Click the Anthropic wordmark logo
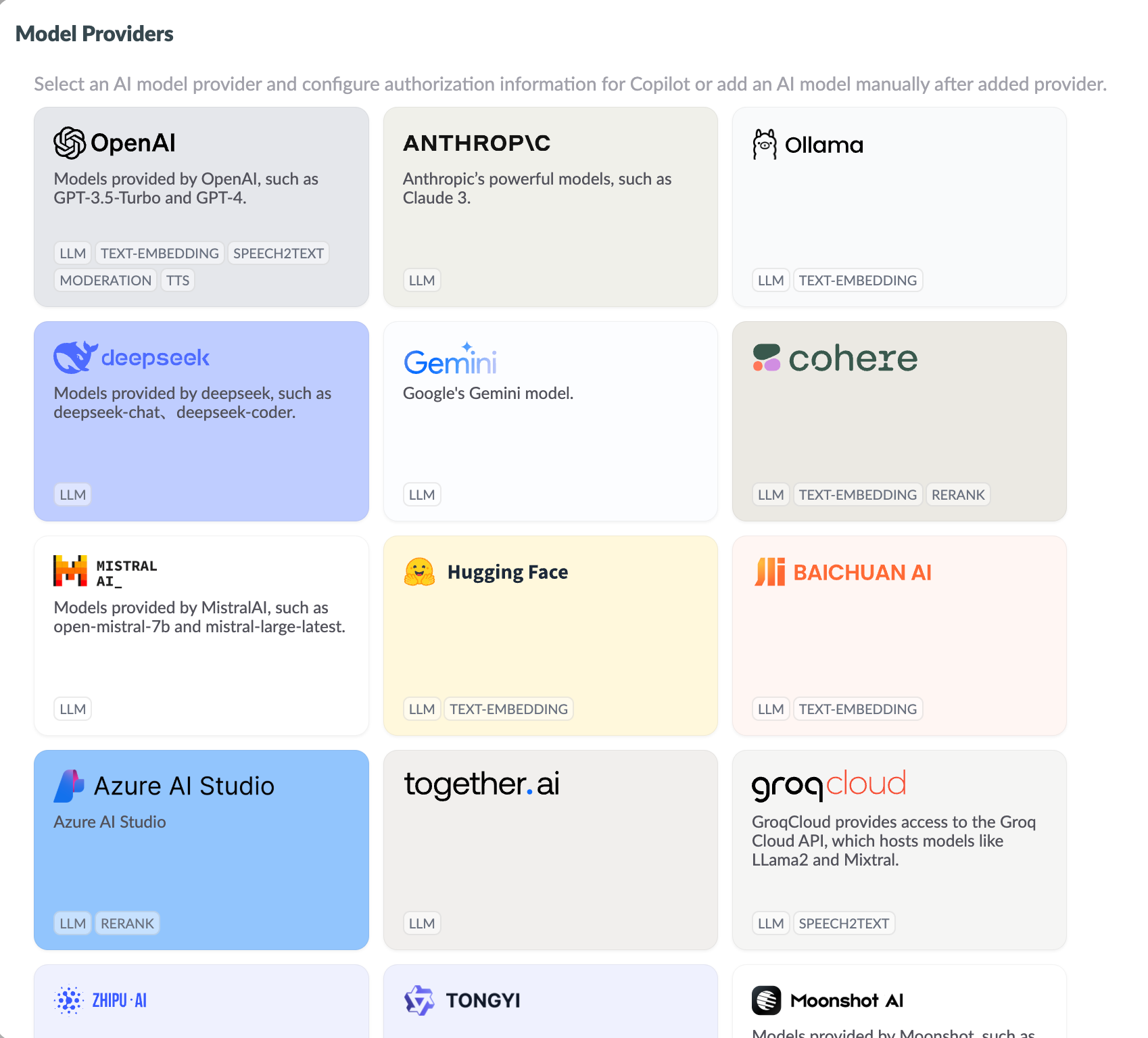 tap(477, 143)
